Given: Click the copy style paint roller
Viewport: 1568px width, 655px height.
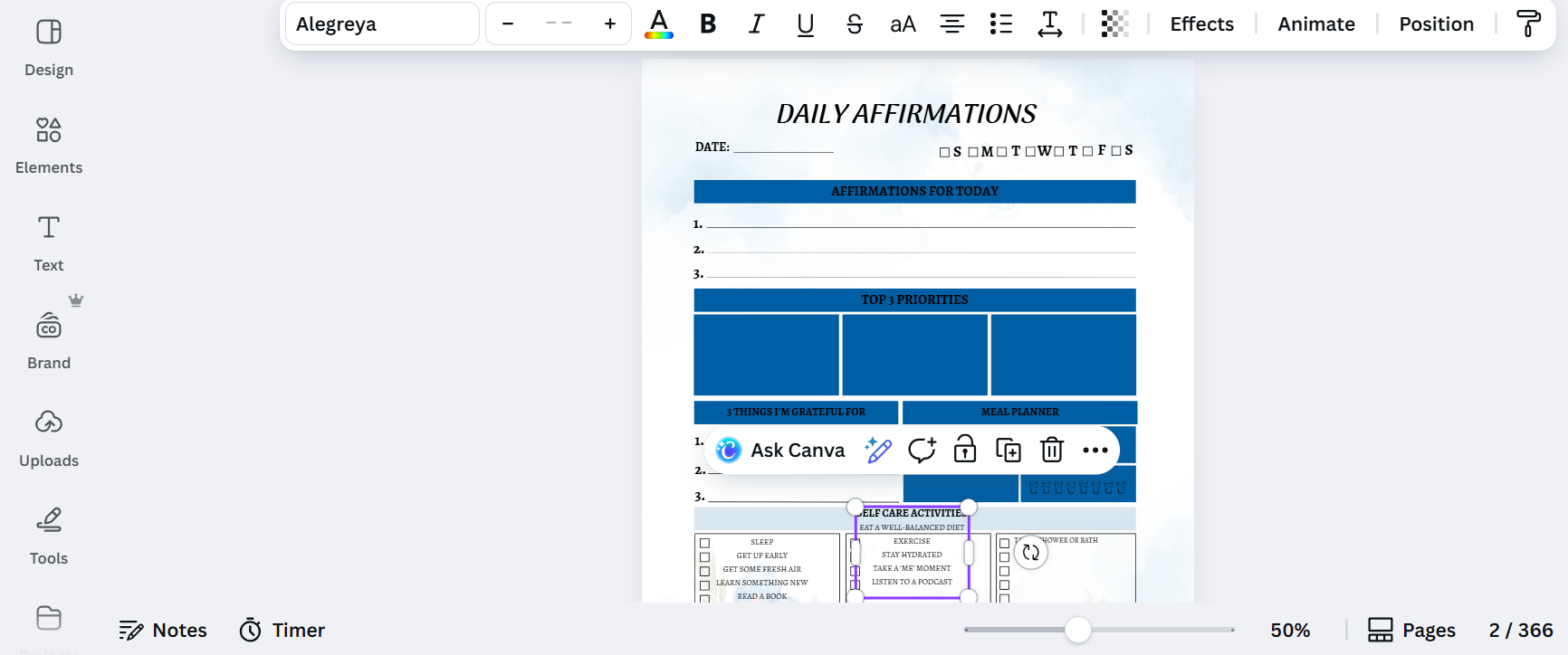Looking at the screenshot, I should [1528, 24].
